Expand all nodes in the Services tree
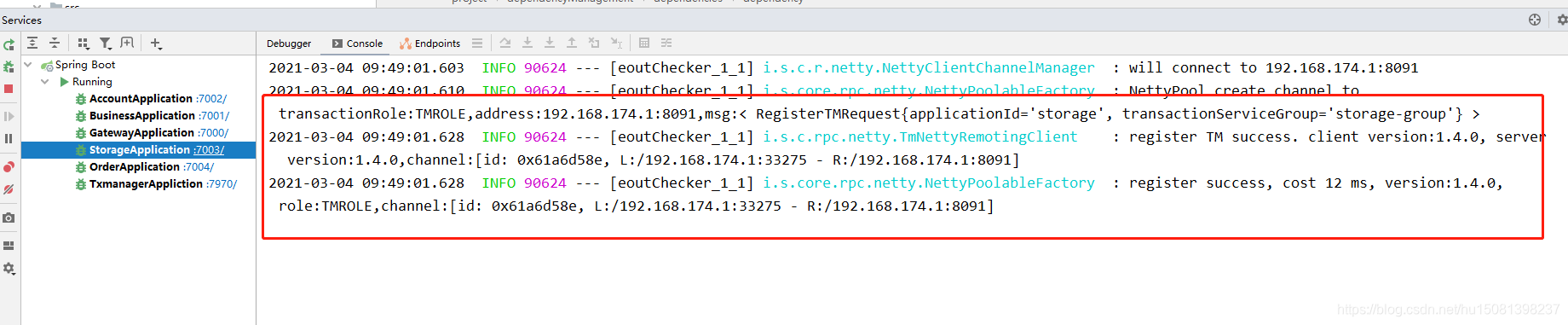The image size is (1568, 325). pyautogui.click(x=32, y=43)
